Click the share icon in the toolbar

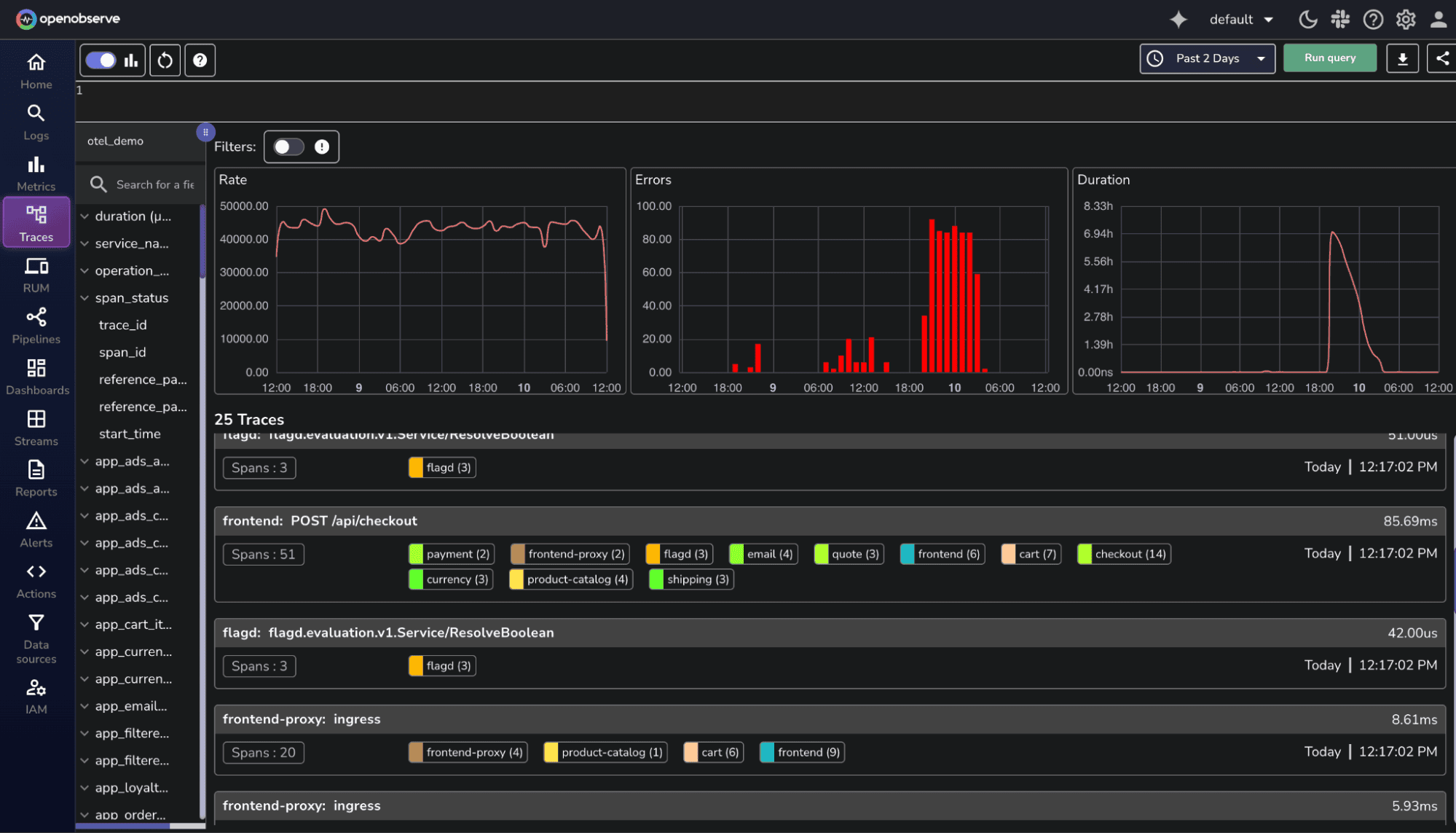(1441, 59)
